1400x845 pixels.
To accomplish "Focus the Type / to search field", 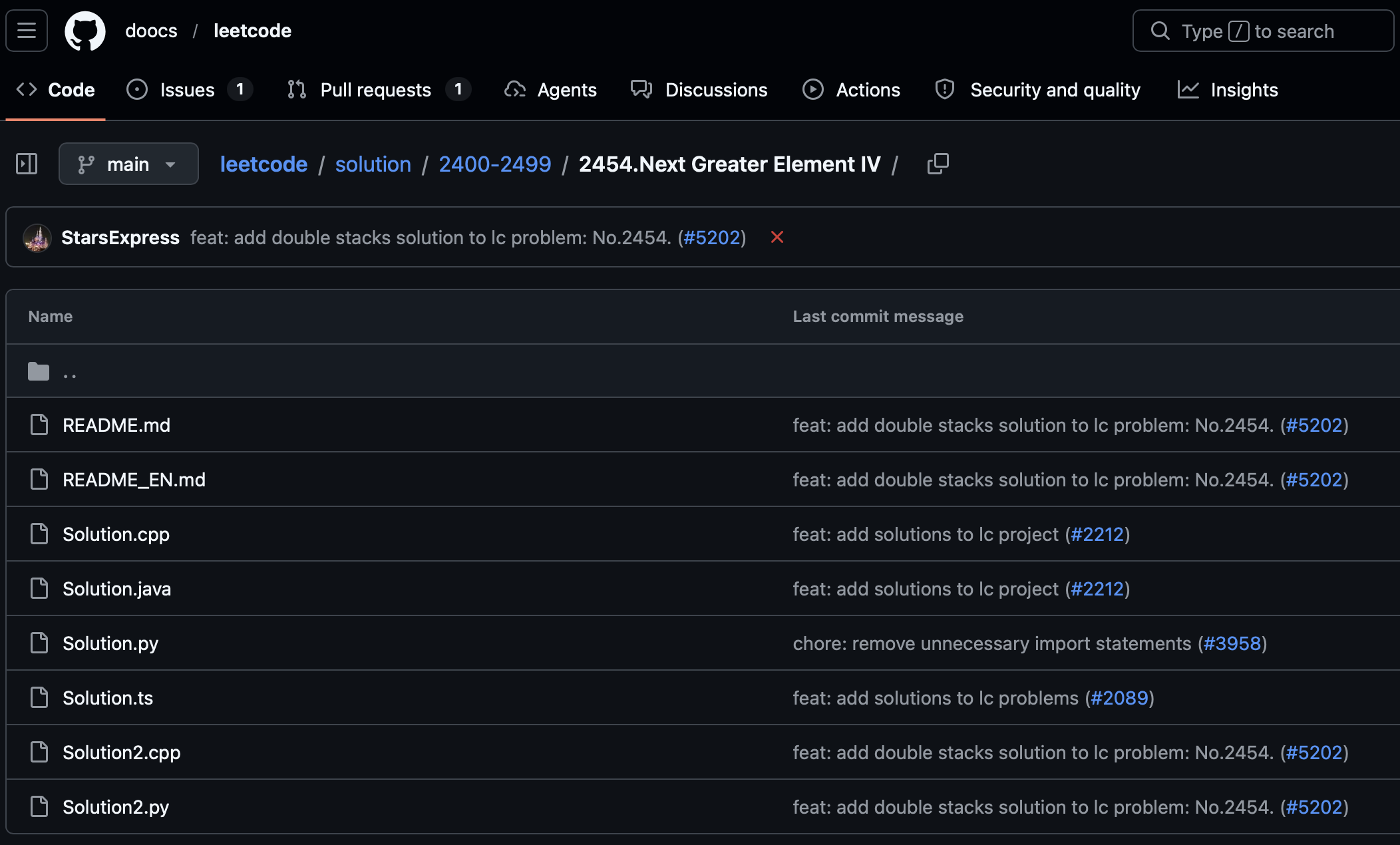I will [x=1263, y=31].
